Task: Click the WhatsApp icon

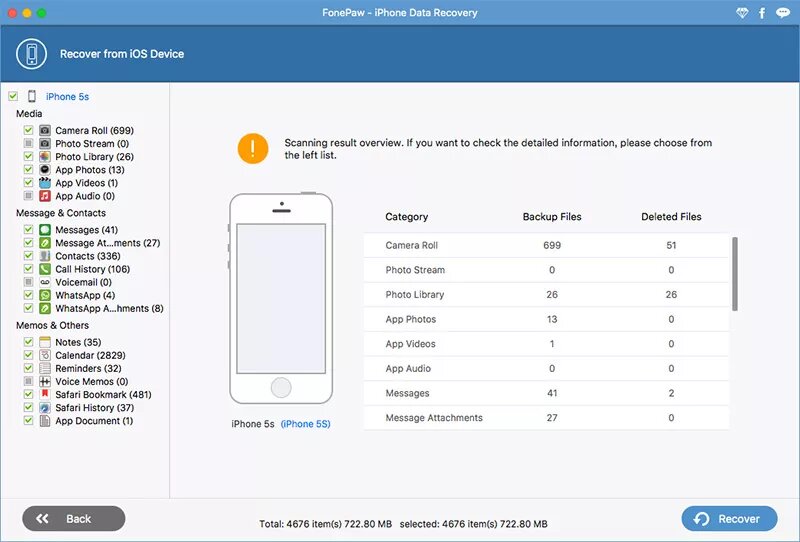Action: tap(45, 295)
